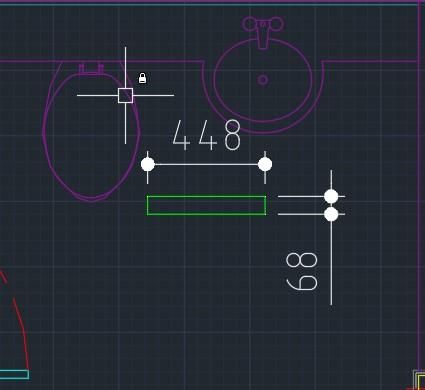Click the square pickbox of the crosshair cursor
425x390 pixels.
point(125,96)
